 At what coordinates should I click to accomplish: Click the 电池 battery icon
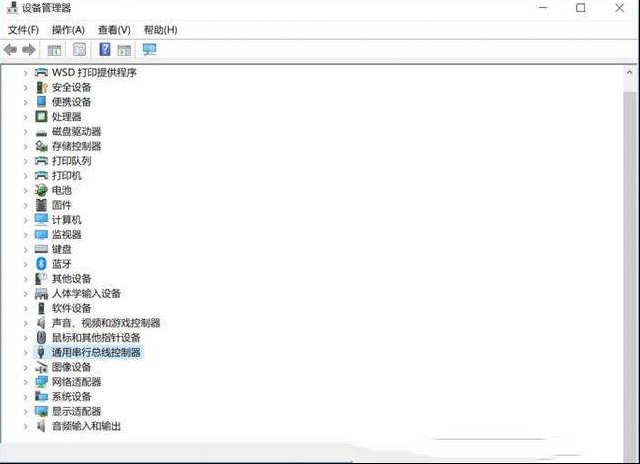tap(41, 190)
